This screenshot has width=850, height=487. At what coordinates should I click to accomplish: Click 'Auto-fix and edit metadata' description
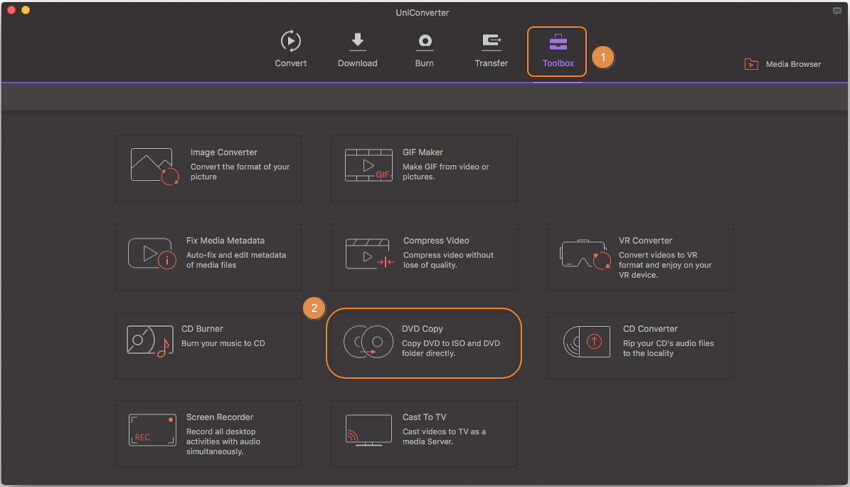point(236,260)
